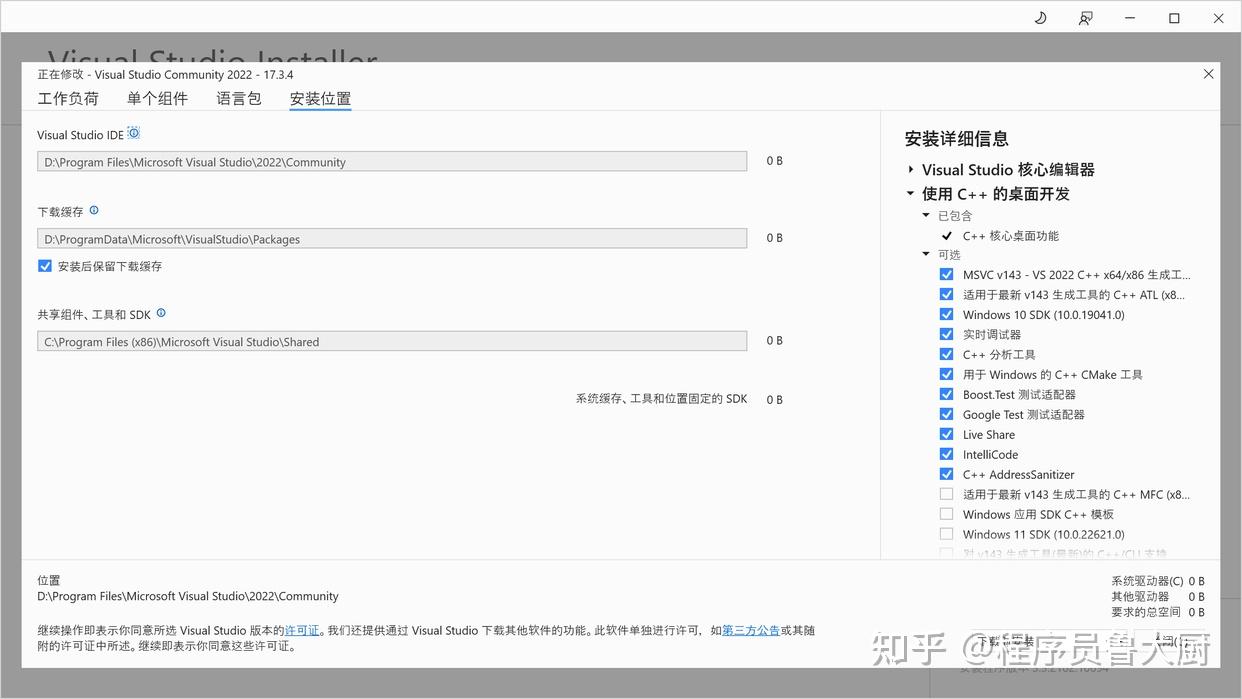Click the dialog title 正在修改 Visual Studio Community 2022
Viewport: 1242px width, 699px height.
165,75
